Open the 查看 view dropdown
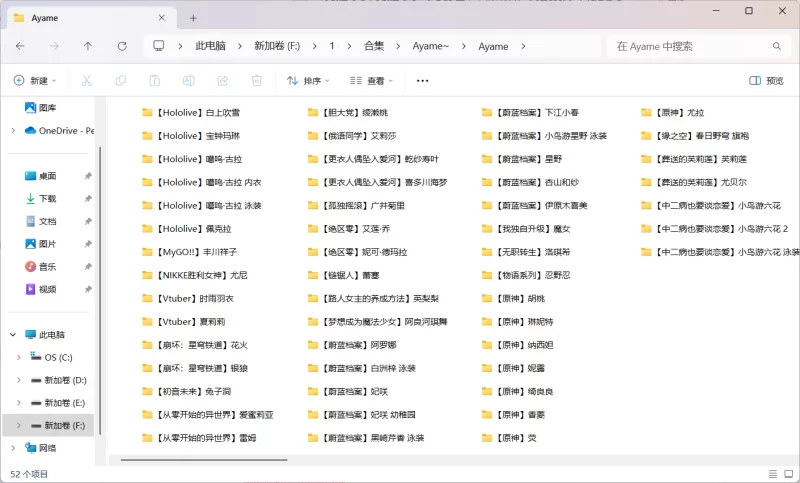The height and width of the screenshot is (483, 800). point(371,81)
